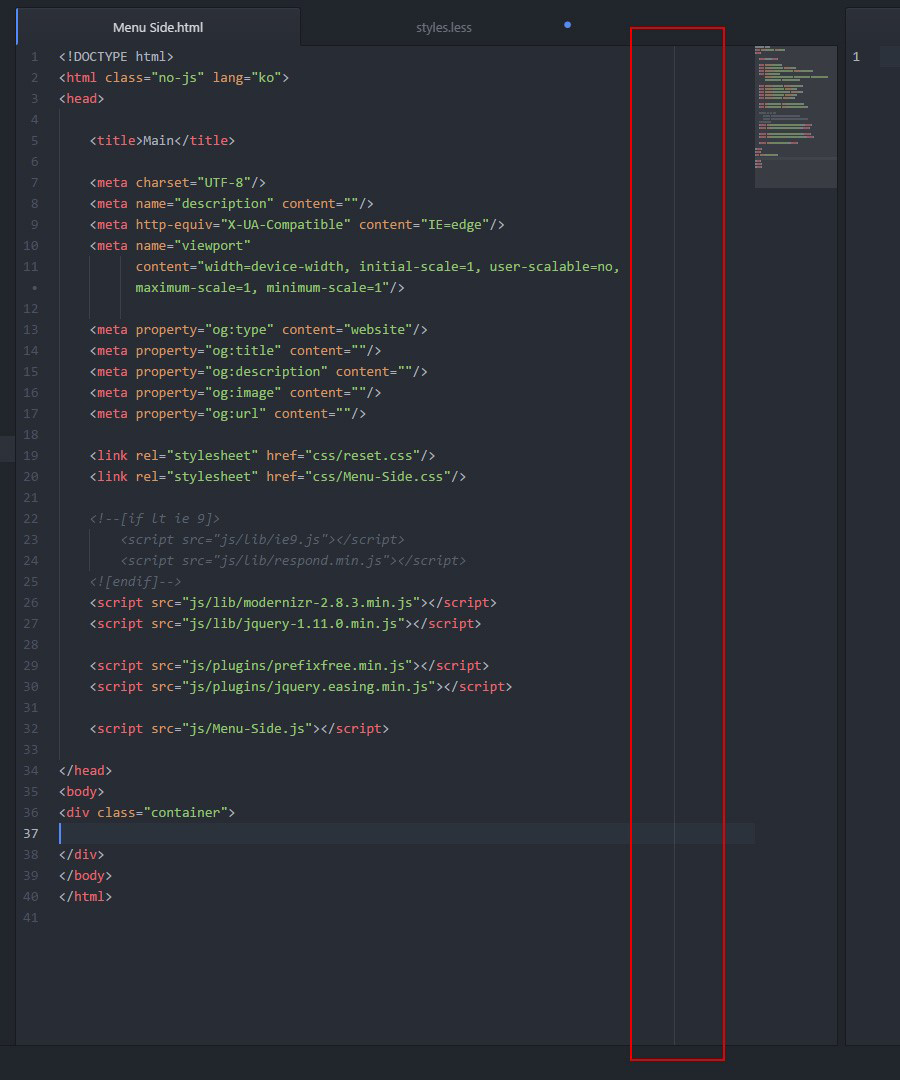
Task: Click the div class="container" line
Action: pos(147,813)
